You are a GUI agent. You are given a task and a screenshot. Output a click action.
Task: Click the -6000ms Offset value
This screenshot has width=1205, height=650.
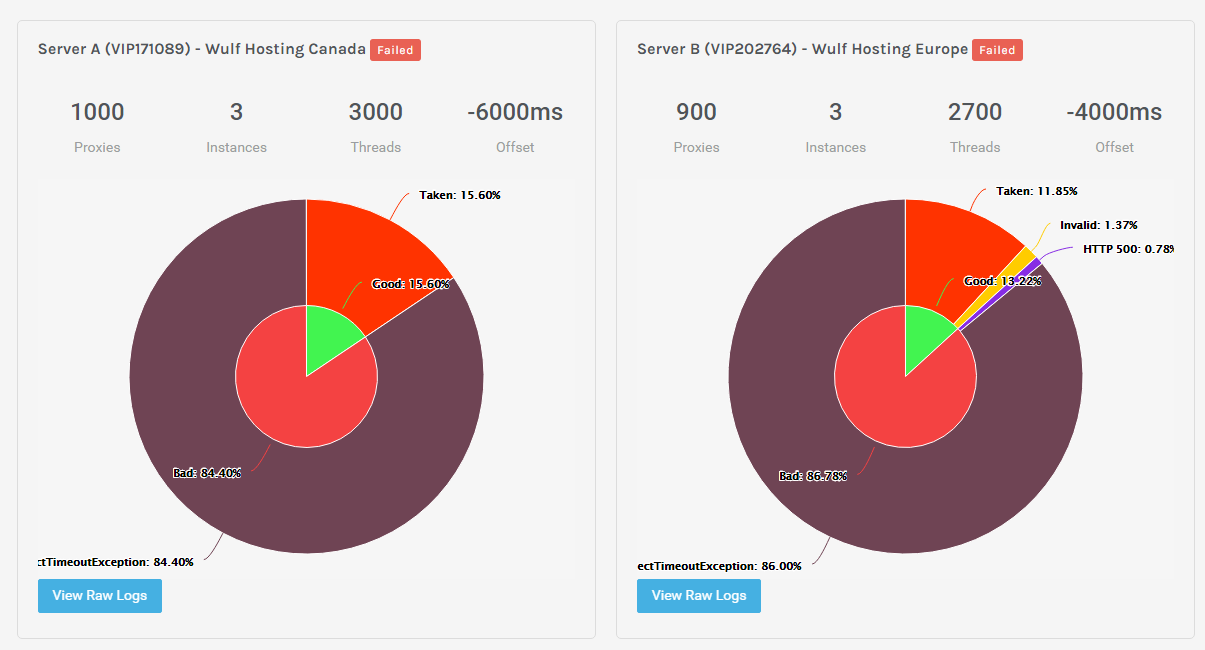[515, 112]
